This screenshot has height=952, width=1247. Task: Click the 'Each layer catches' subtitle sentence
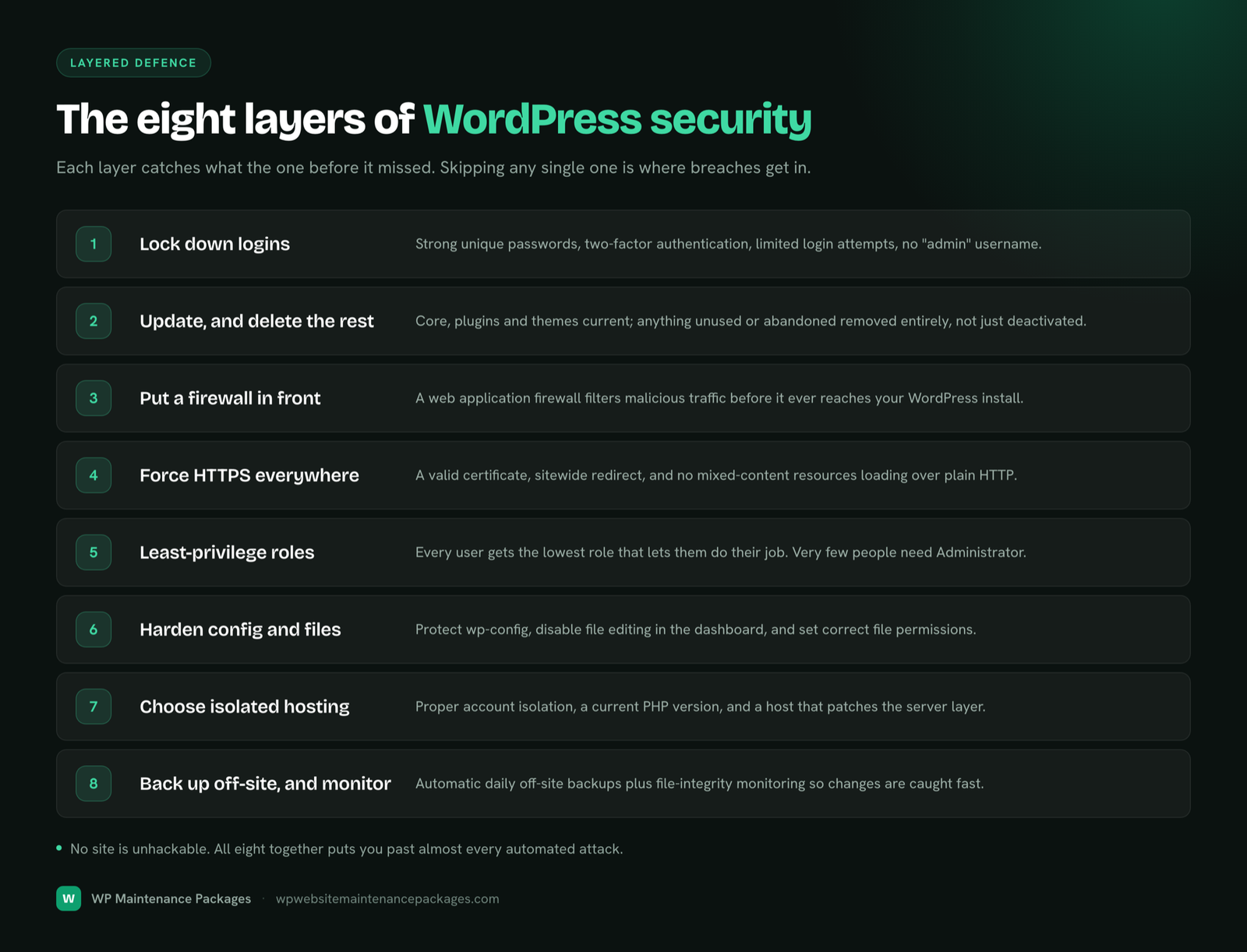coord(433,168)
